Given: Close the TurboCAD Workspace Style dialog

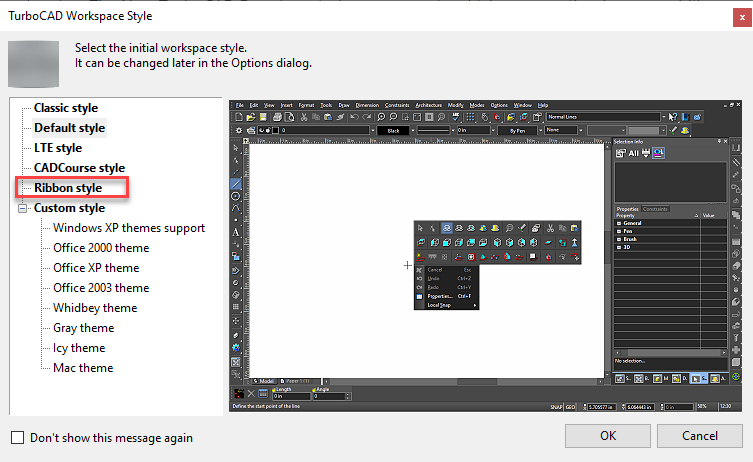Looking at the screenshot, I should 742,18.
